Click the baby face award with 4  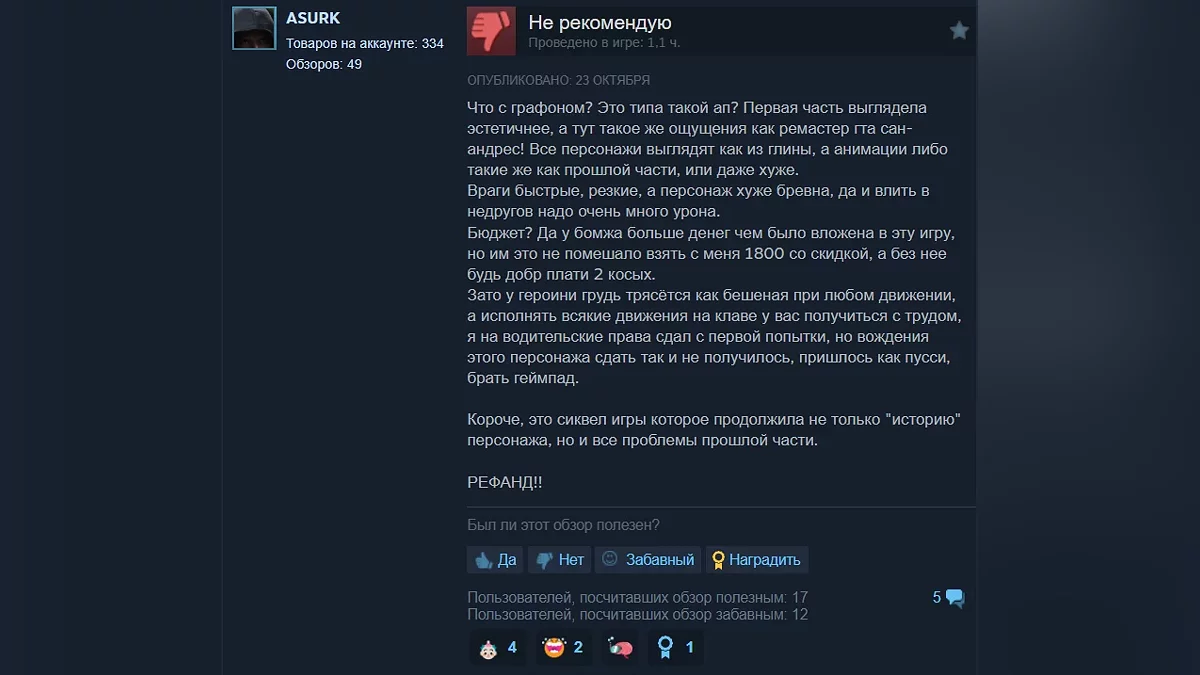[x=498, y=648]
